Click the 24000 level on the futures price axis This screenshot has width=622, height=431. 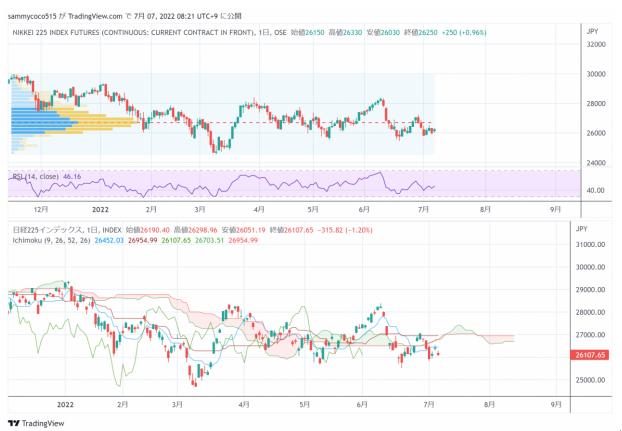point(596,163)
